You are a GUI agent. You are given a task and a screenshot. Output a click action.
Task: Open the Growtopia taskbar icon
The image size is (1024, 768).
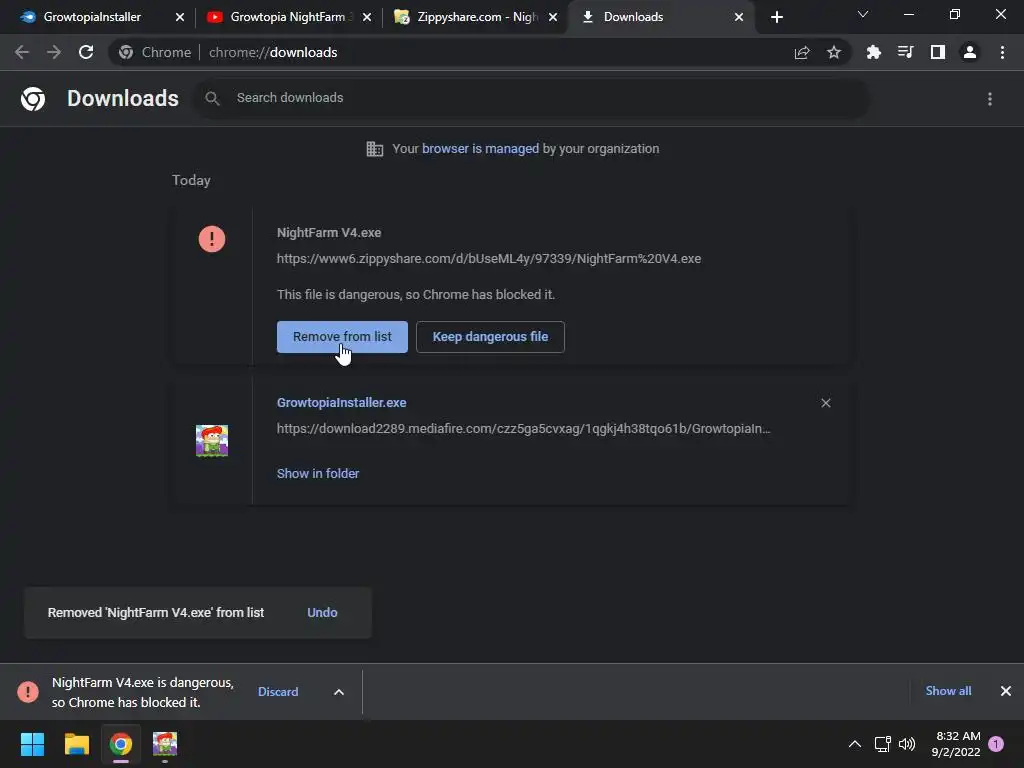(165, 744)
